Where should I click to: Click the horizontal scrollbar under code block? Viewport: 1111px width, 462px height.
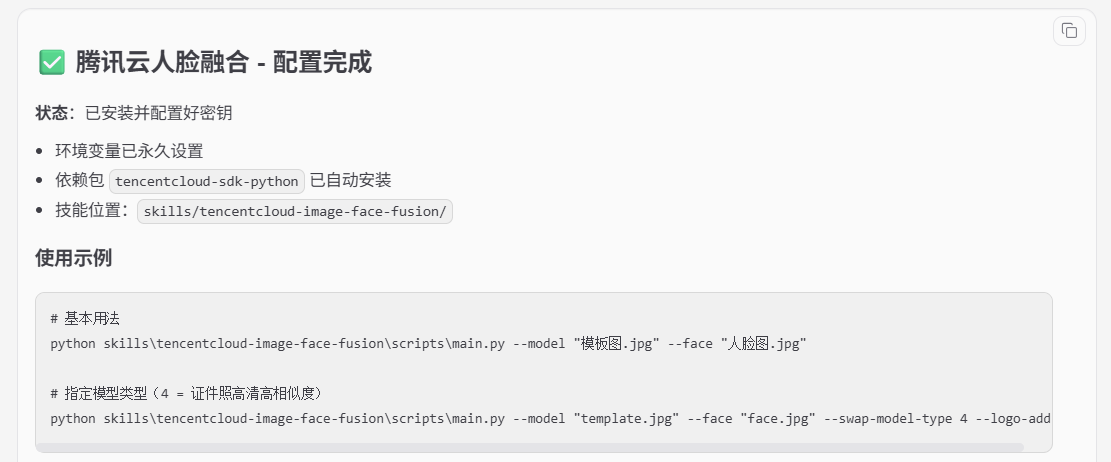click(x=530, y=447)
